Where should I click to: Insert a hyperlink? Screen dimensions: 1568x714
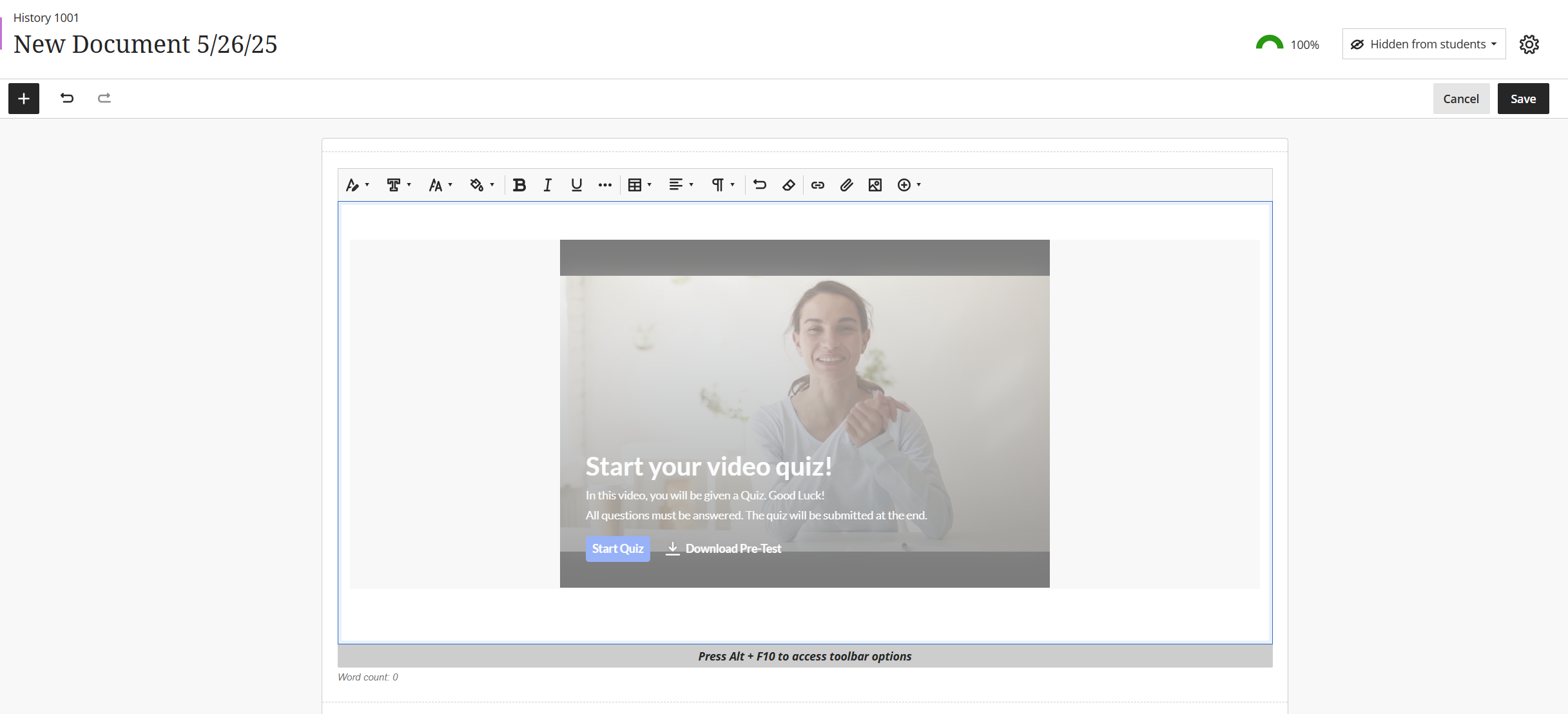(817, 186)
